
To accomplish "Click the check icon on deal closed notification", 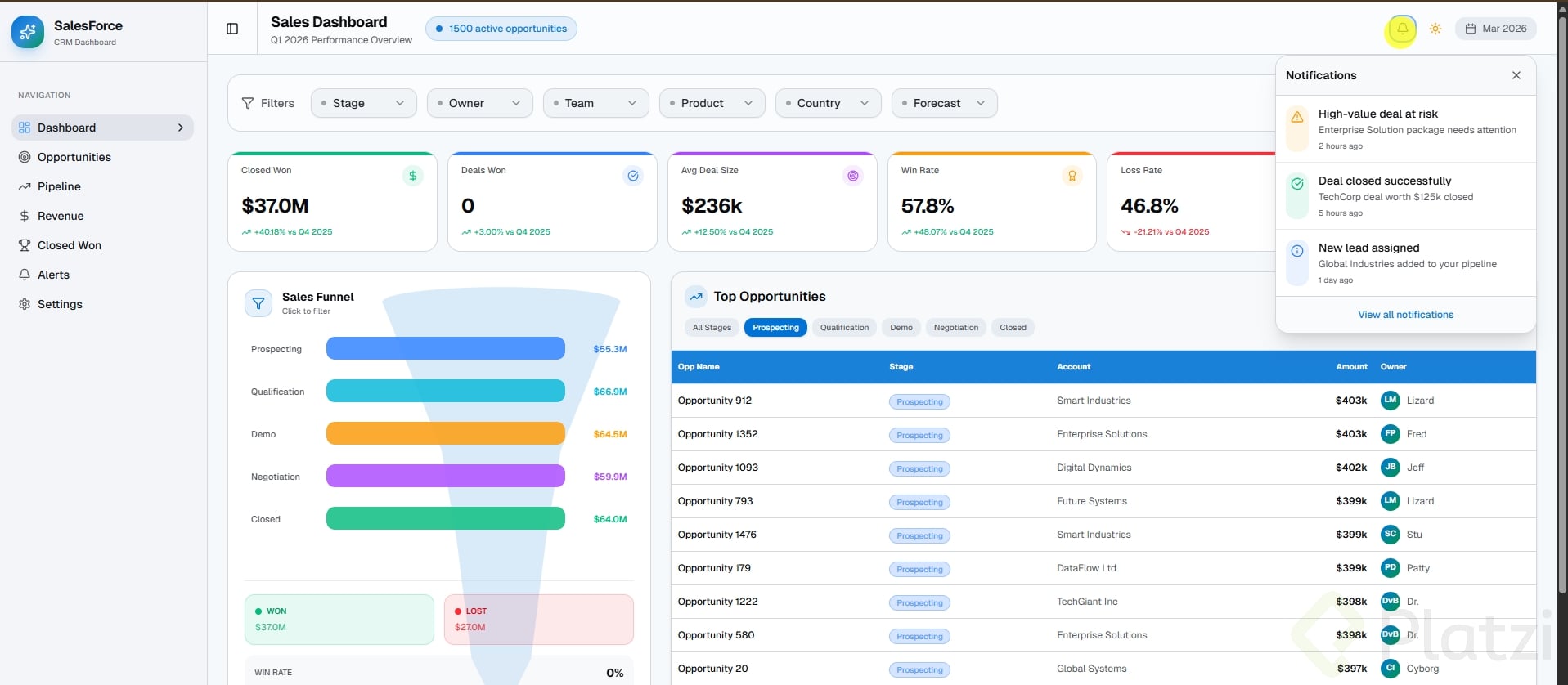I will [x=1297, y=184].
